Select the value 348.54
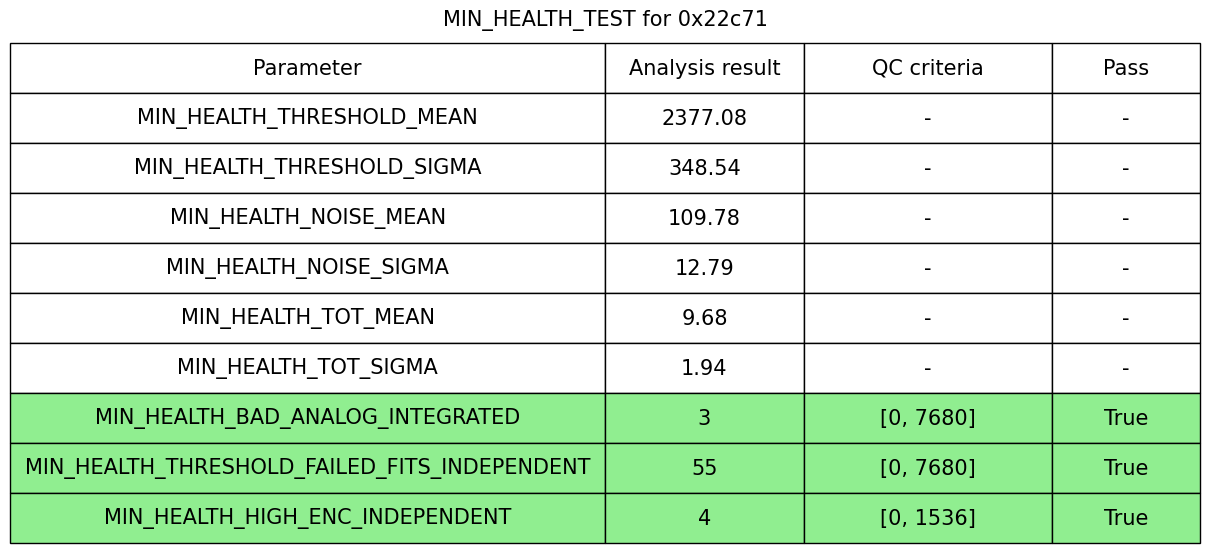 tap(704, 168)
